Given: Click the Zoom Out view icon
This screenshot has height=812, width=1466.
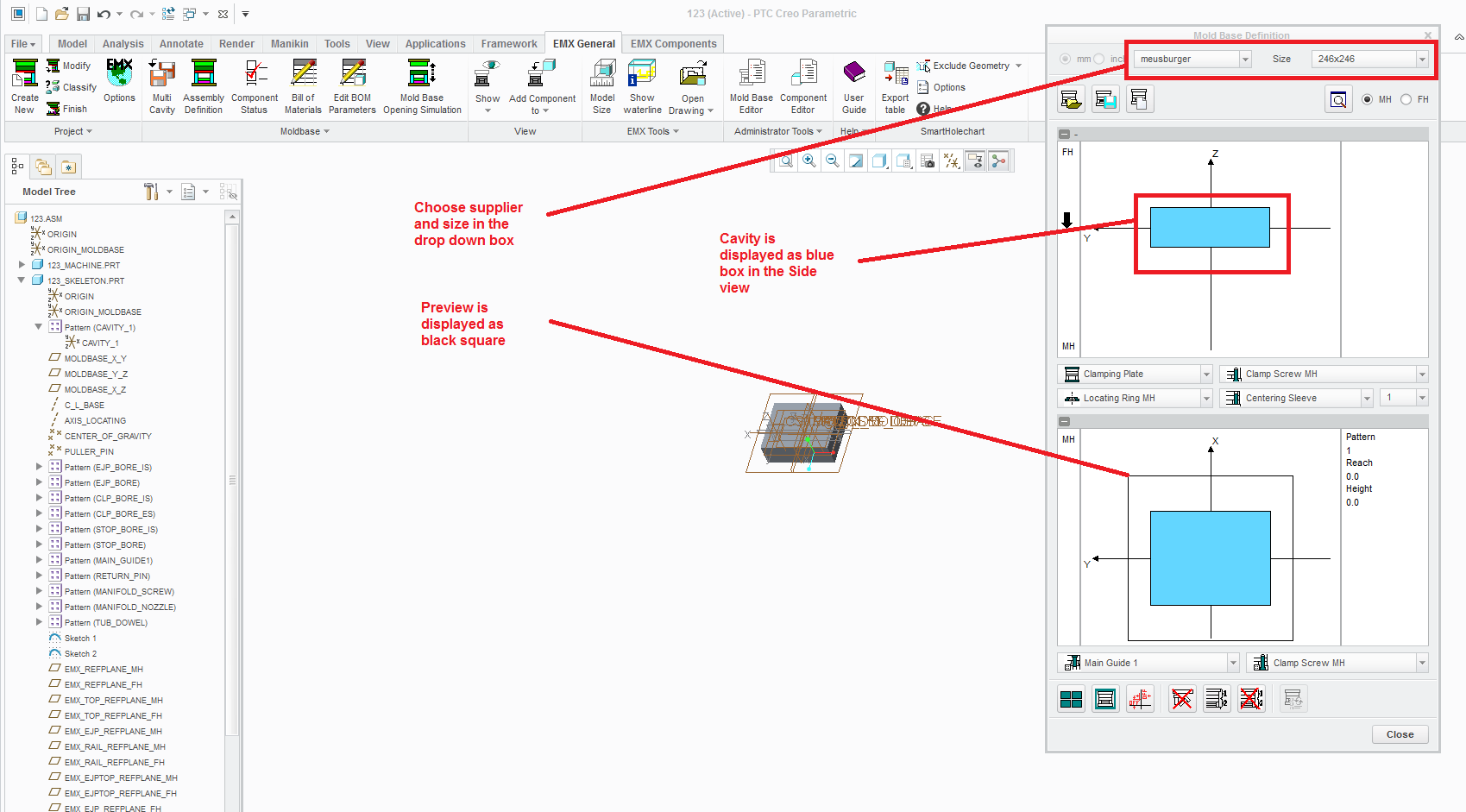Looking at the screenshot, I should [x=832, y=161].
